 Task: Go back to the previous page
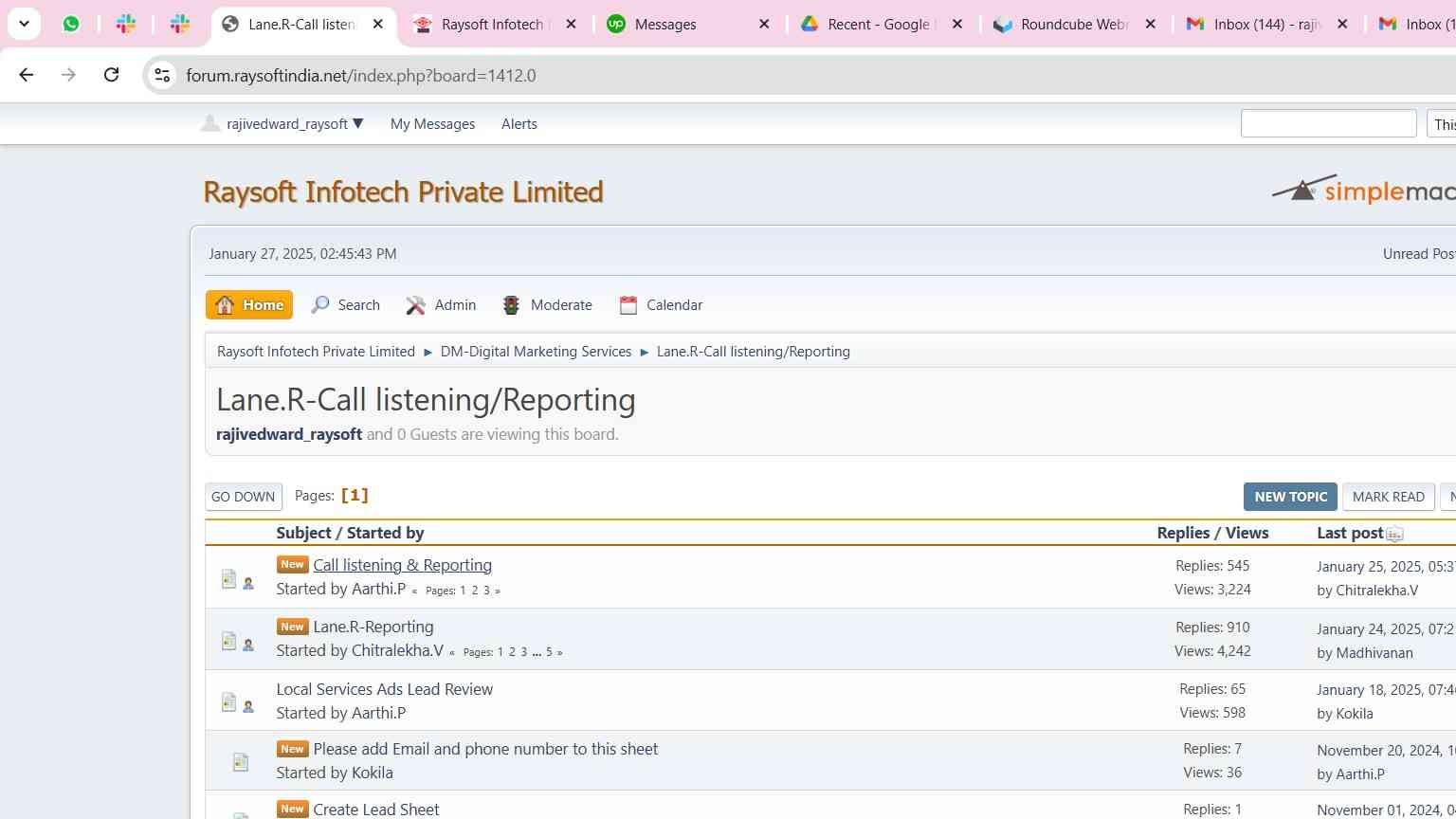27,75
